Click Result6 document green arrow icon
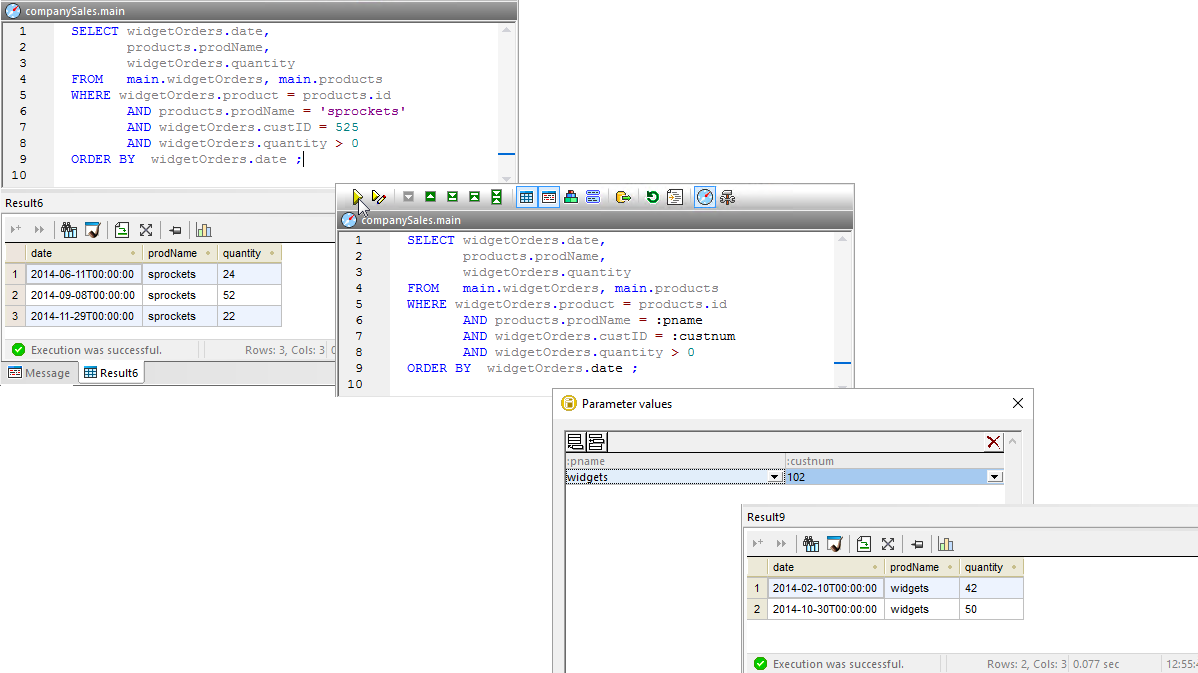The width and height of the screenshot is (1198, 673). (x=121, y=230)
